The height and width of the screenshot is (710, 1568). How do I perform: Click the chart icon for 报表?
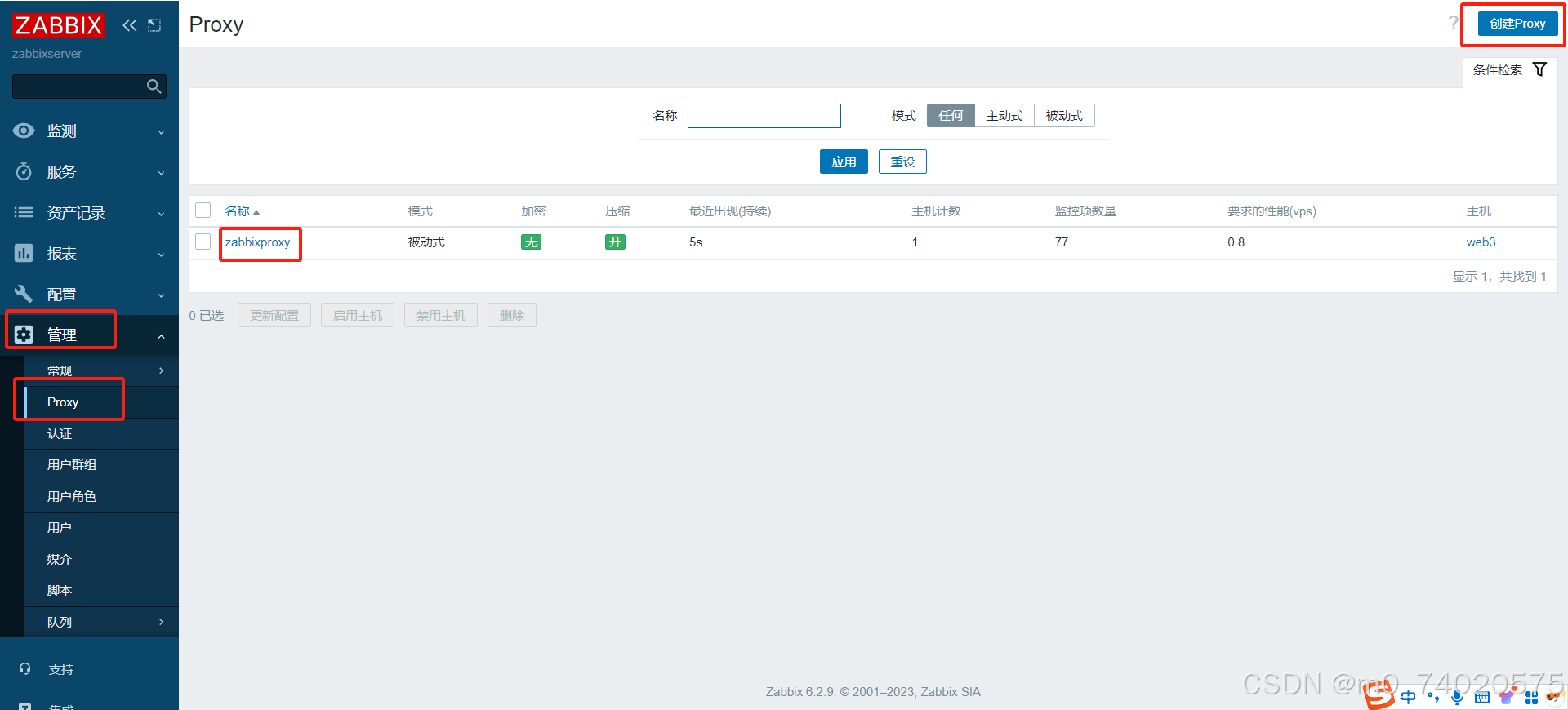pyautogui.click(x=24, y=253)
